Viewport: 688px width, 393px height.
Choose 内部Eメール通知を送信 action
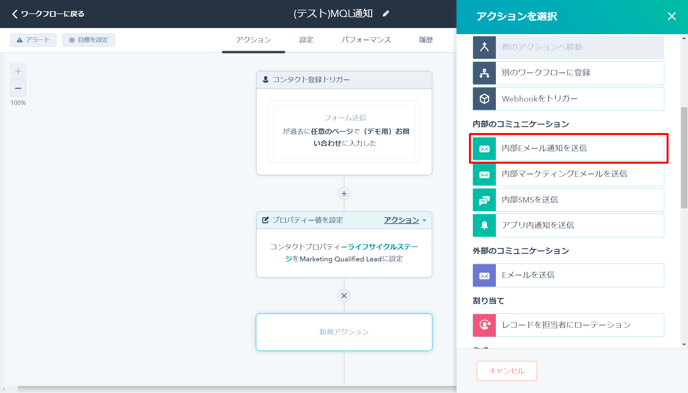pos(568,149)
